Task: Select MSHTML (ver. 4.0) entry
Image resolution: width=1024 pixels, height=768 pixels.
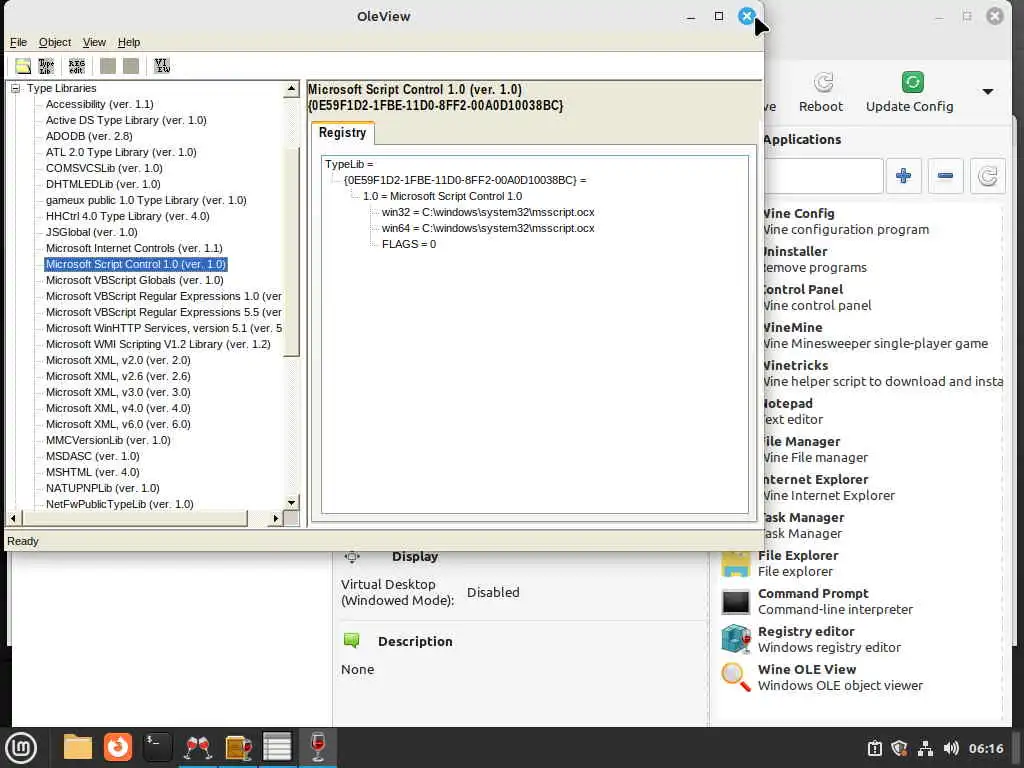Action: [x=93, y=472]
